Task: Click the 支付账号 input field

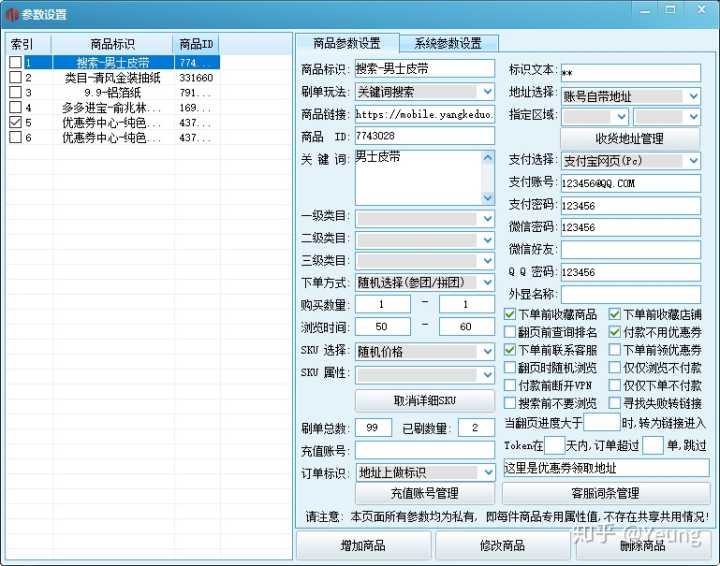Action: (630, 183)
